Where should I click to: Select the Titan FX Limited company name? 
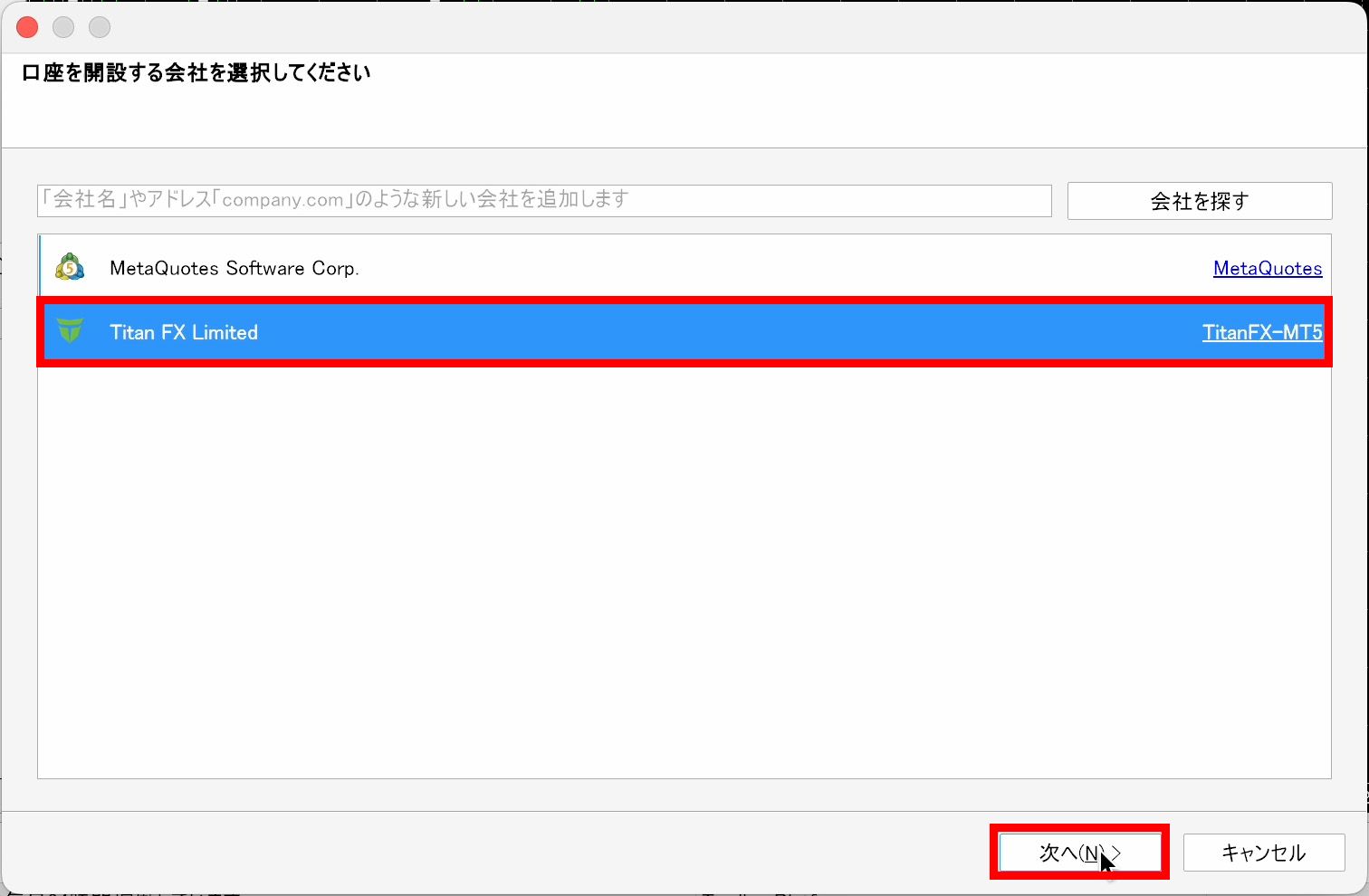click(x=184, y=332)
